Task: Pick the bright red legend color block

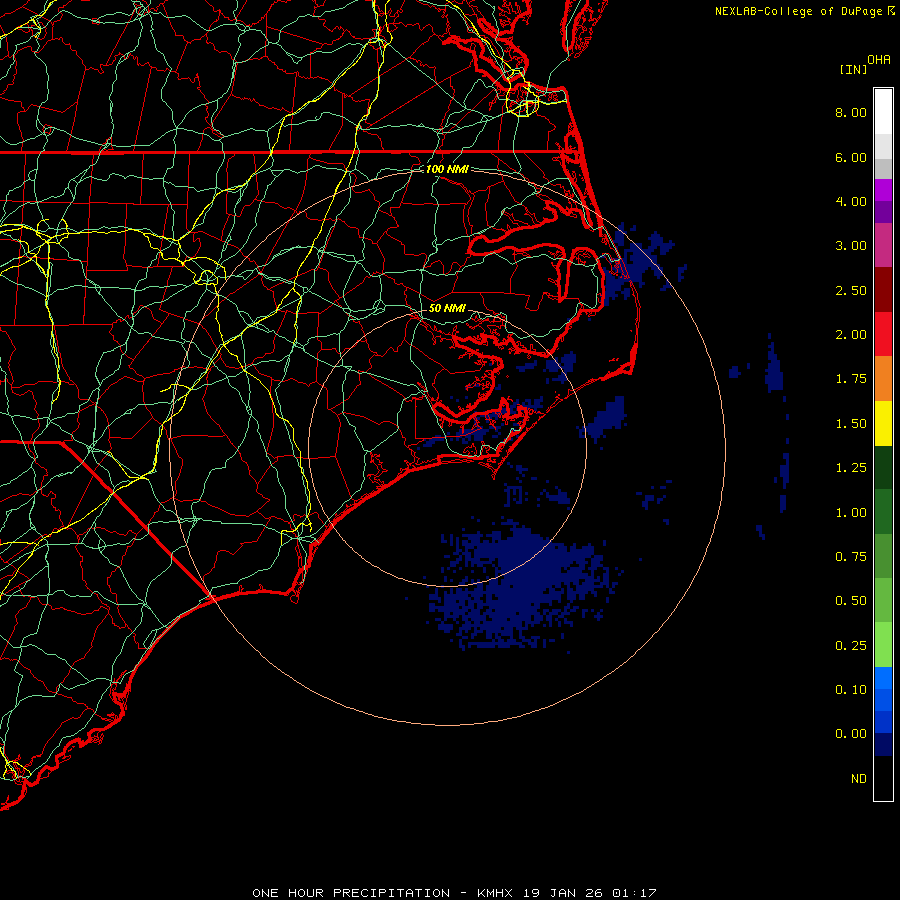Action: click(x=883, y=335)
